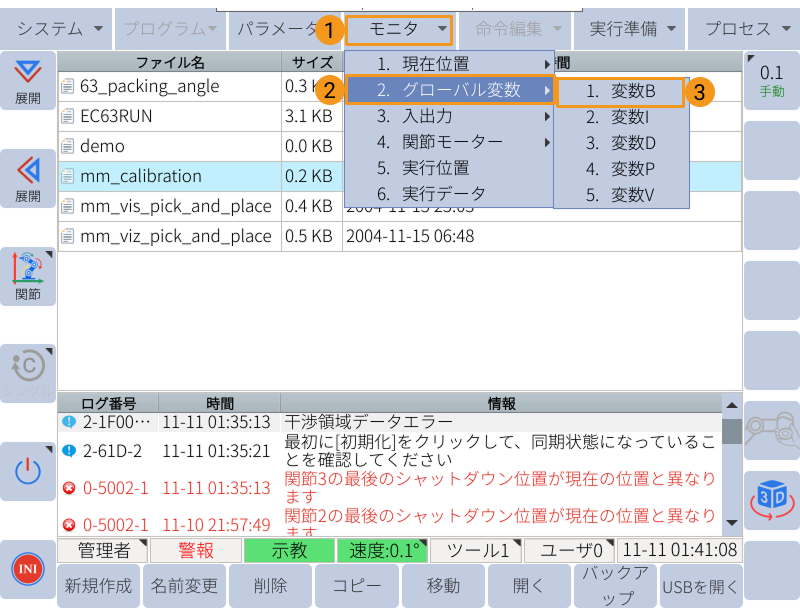This screenshot has width=800, height=608.
Task: Click the シングル cycle mode icon
Action: (28, 373)
